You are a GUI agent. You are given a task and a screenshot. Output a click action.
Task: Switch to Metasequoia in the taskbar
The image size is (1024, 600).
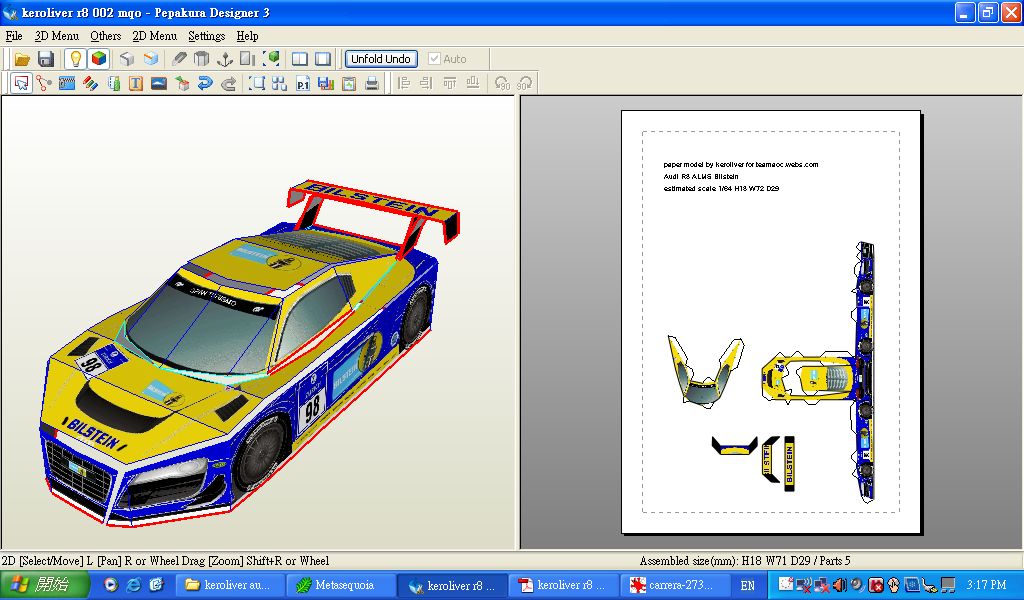click(x=342, y=585)
